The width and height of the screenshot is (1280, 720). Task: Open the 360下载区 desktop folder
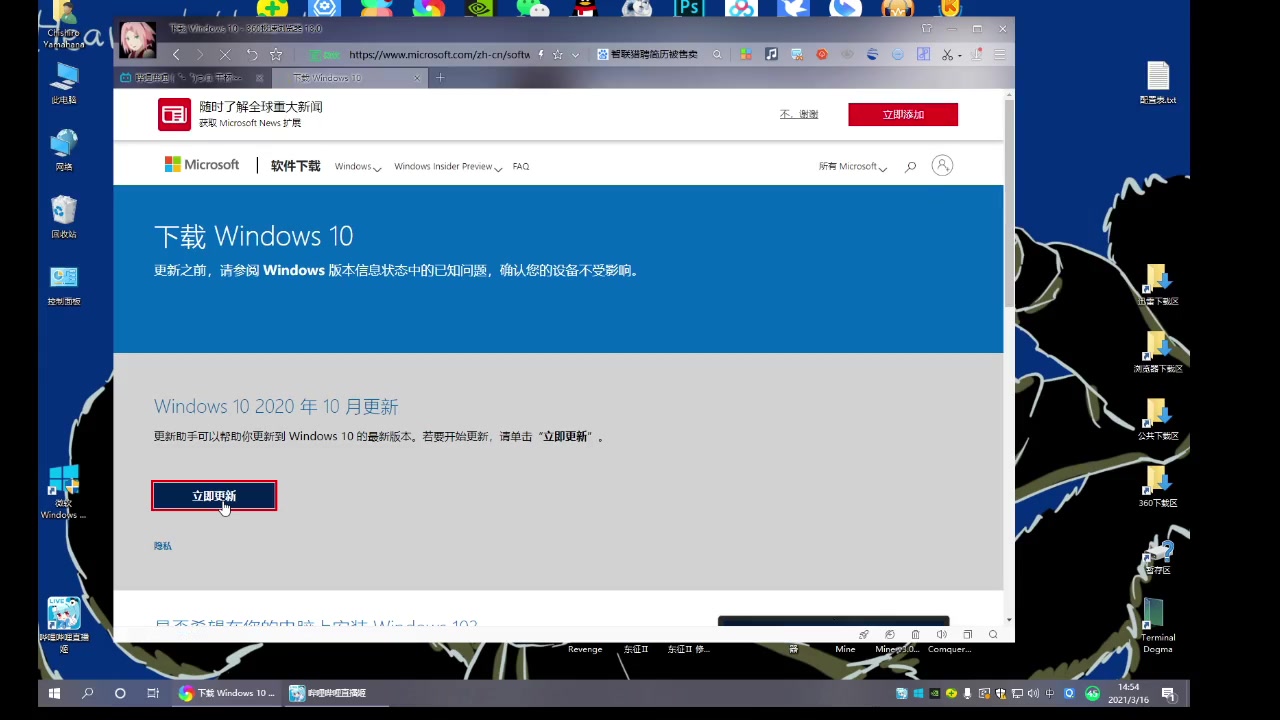[x=1158, y=487]
